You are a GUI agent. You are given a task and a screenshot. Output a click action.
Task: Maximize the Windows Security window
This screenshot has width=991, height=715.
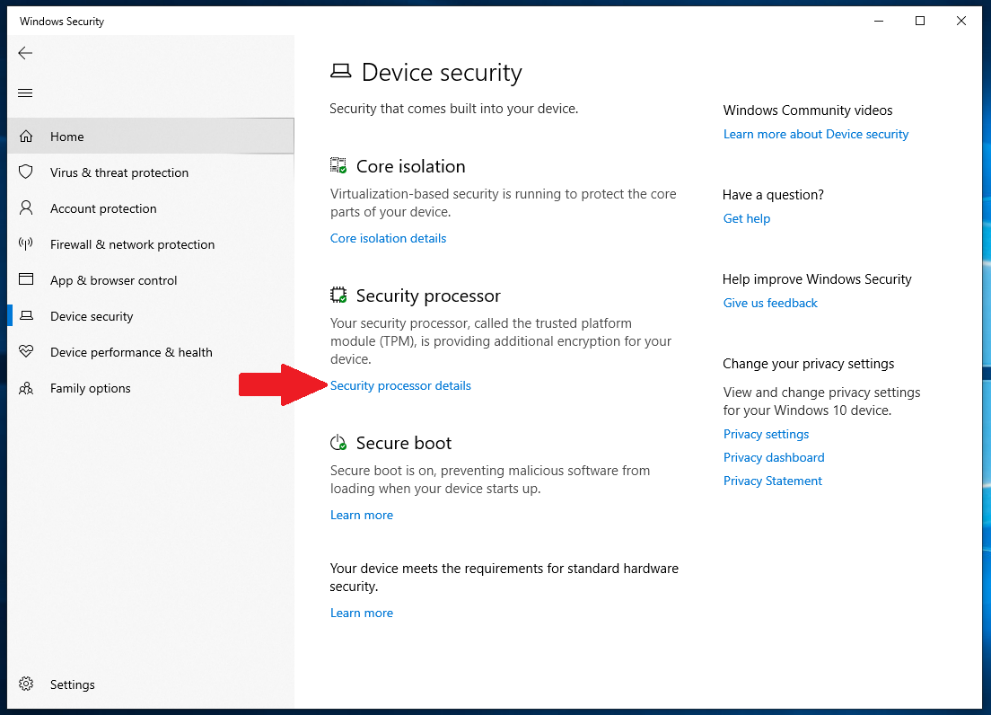(x=920, y=21)
